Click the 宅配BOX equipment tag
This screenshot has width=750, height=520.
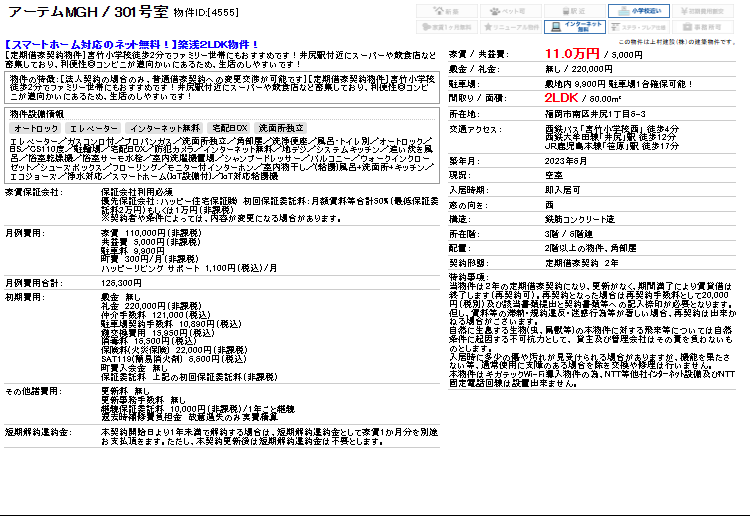[229, 129]
